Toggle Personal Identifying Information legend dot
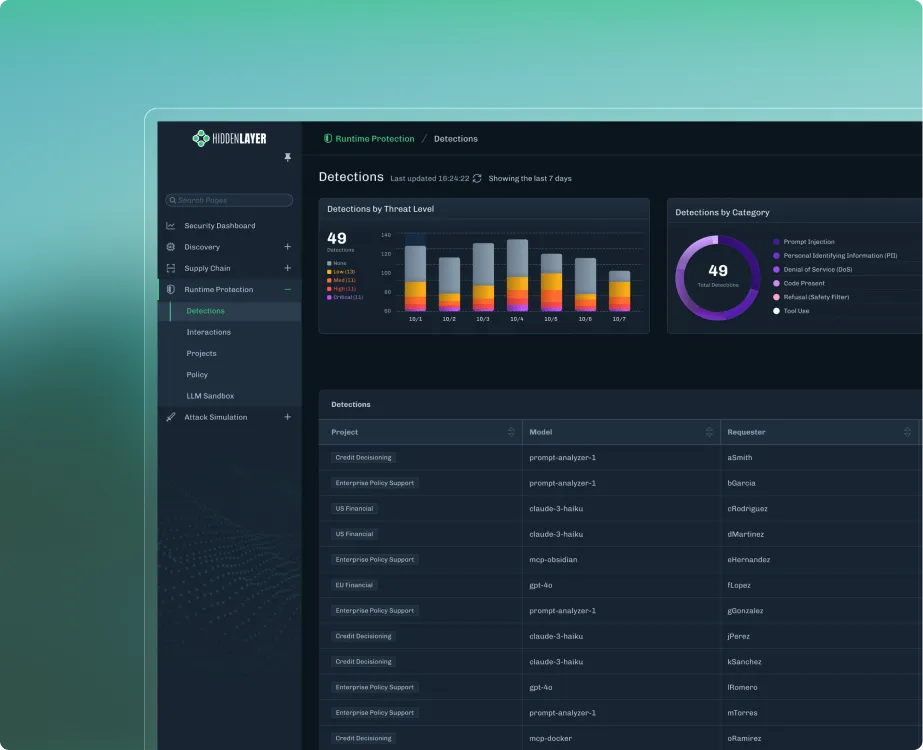Image resolution: width=923 pixels, height=750 pixels. pos(776,255)
